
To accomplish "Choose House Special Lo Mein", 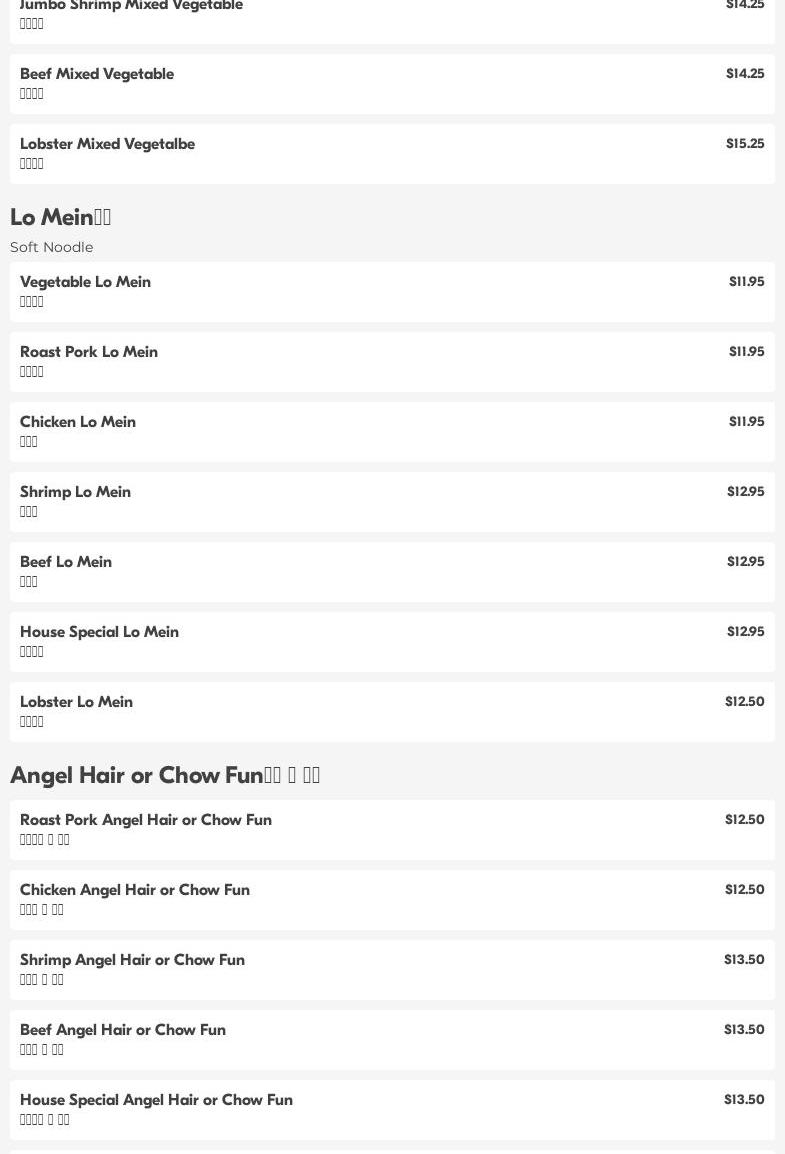I will click(392, 642).
